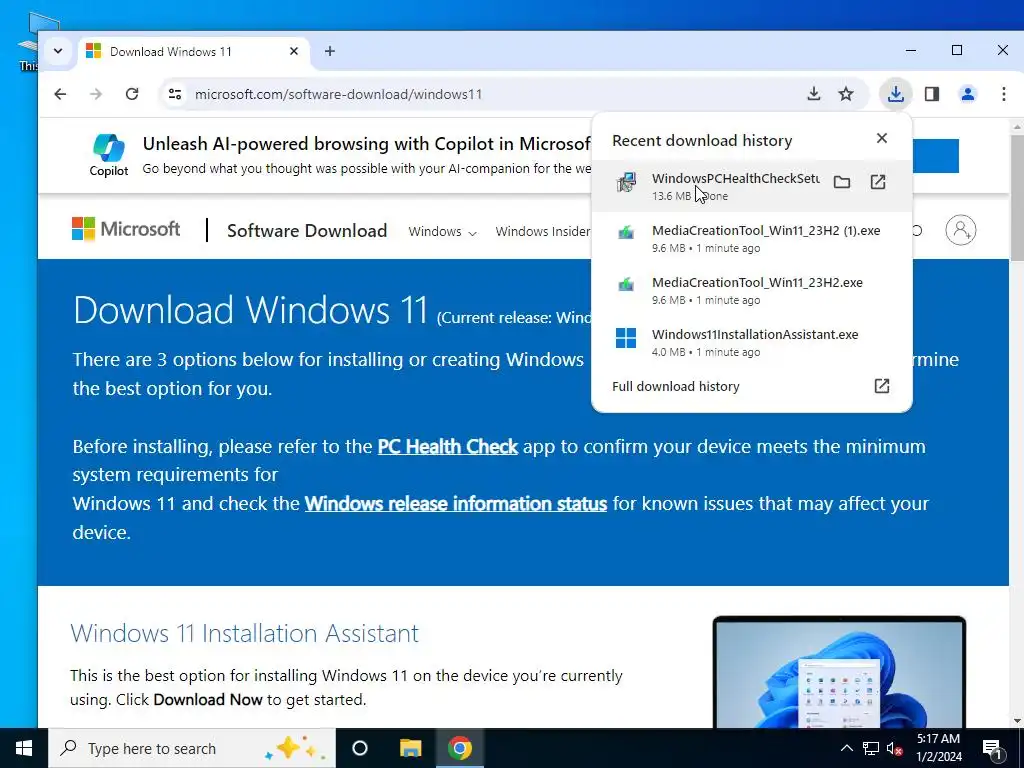
Task: Click the Full download history external icon
Action: tap(882, 386)
